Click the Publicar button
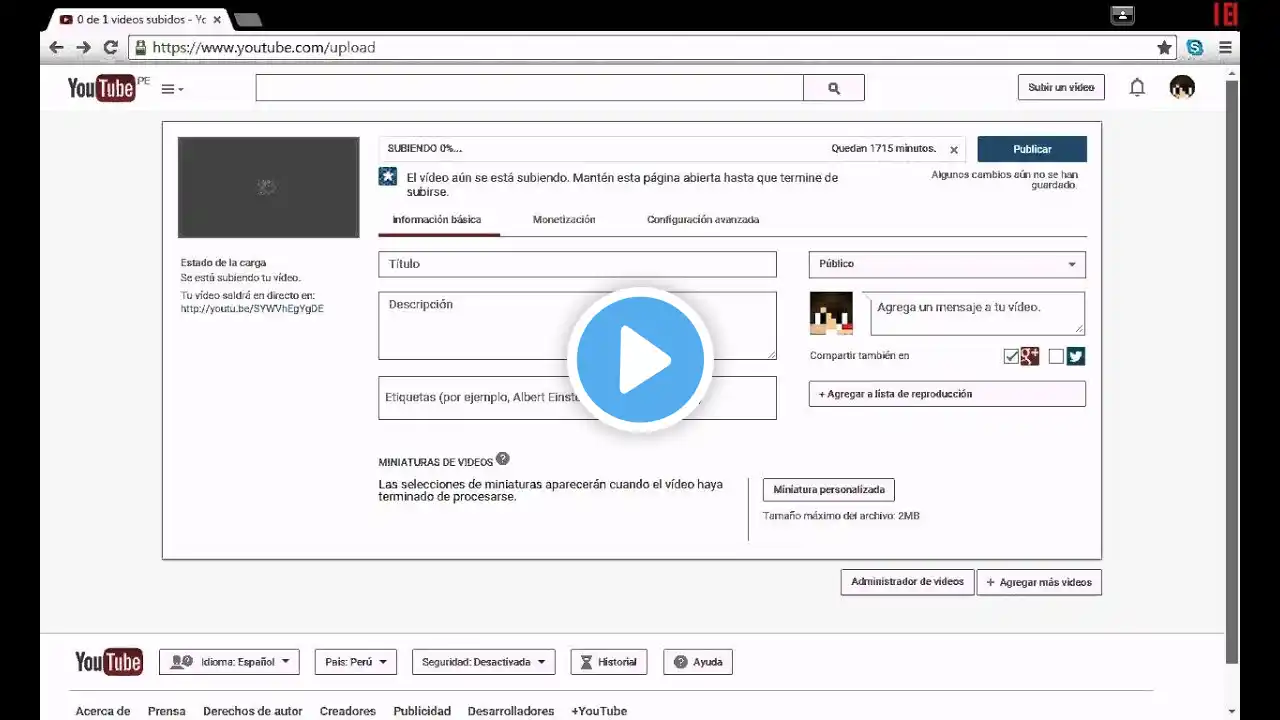This screenshot has height=720, width=1280. click(1032, 149)
